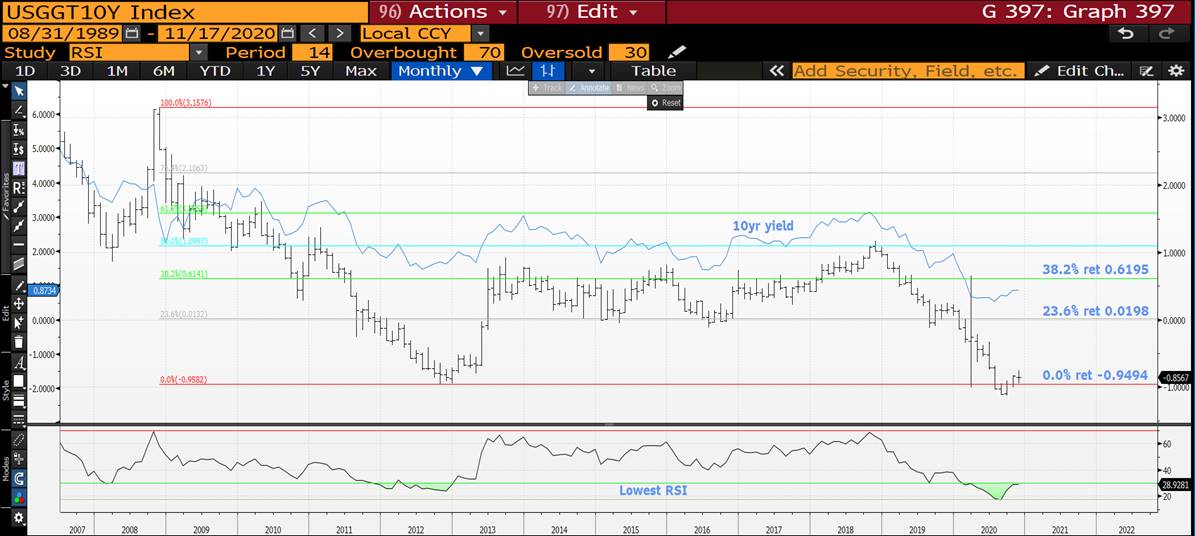Click the Edit Chart button
The width and height of the screenshot is (1195, 536).
[x=1080, y=71]
